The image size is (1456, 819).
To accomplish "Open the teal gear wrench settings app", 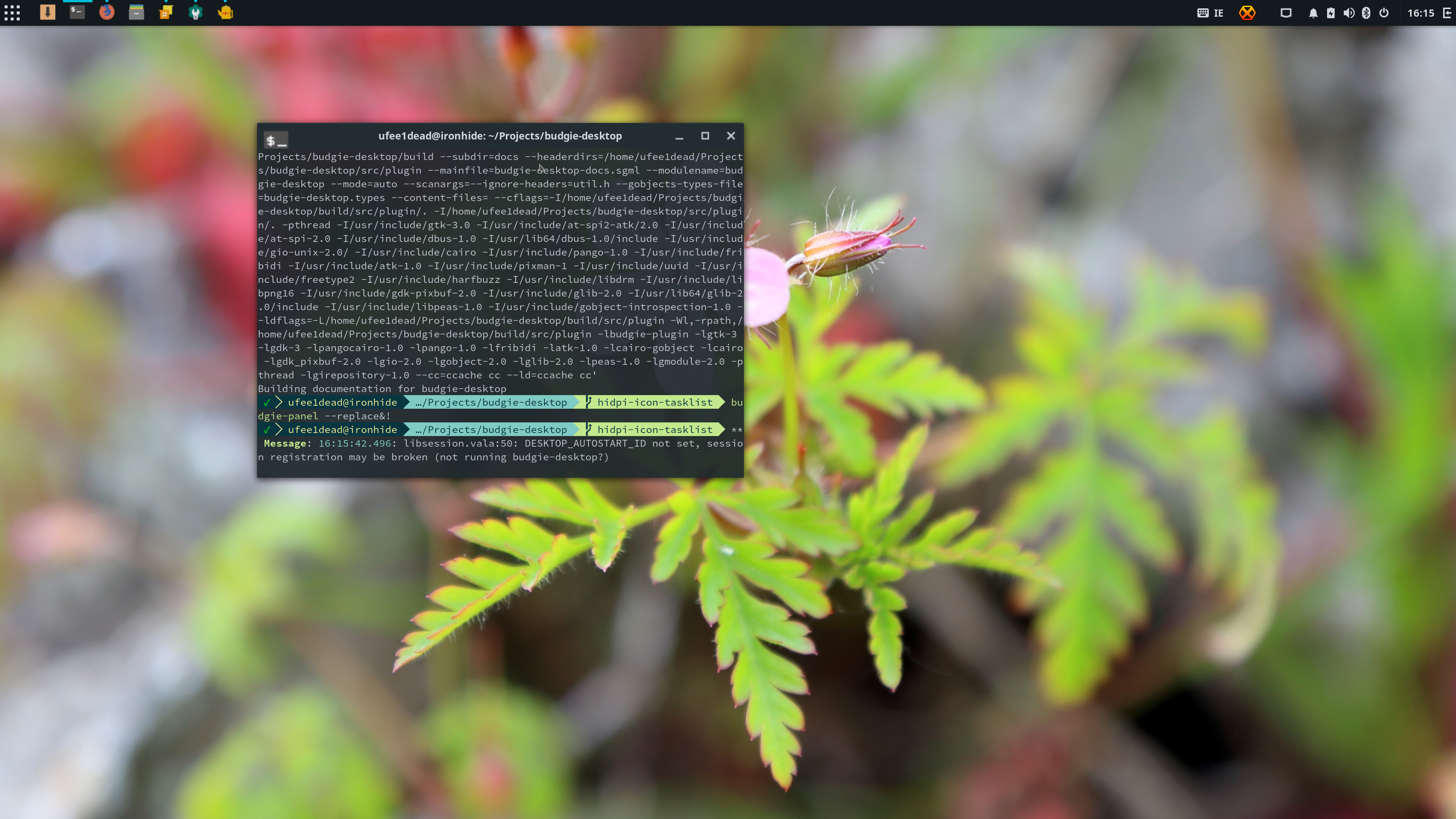I will (x=196, y=13).
